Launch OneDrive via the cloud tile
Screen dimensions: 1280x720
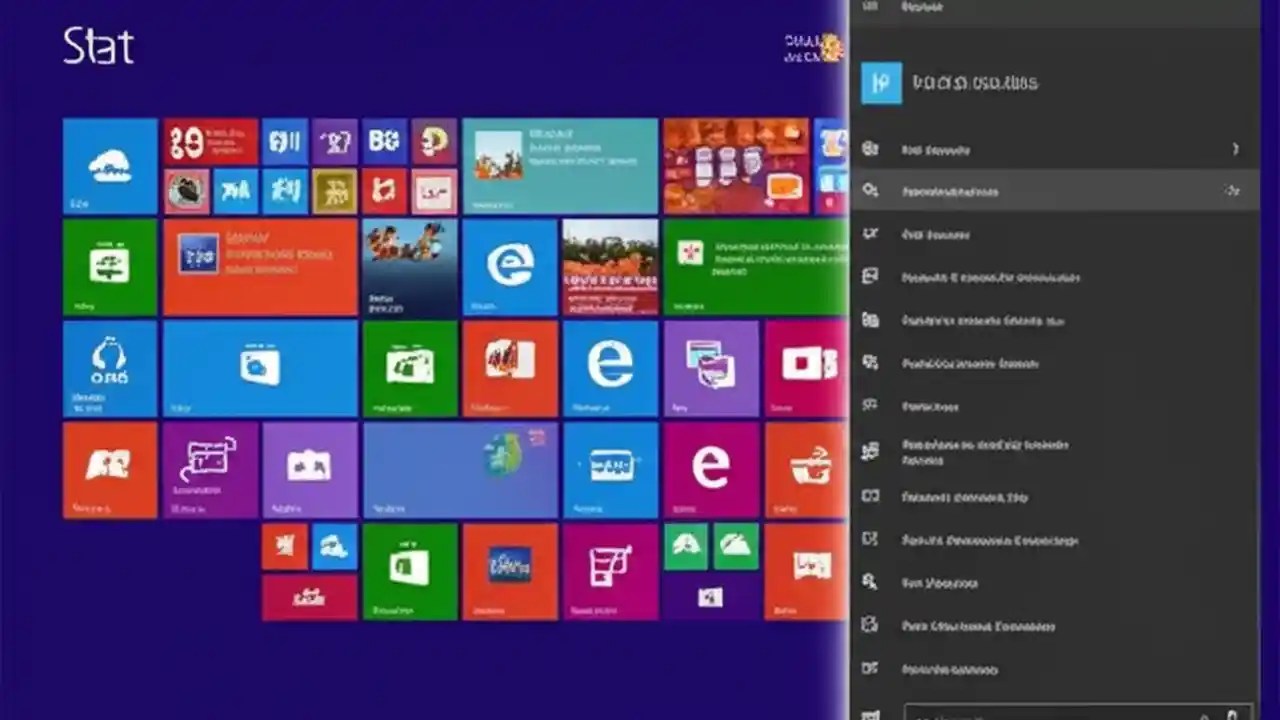pos(110,167)
